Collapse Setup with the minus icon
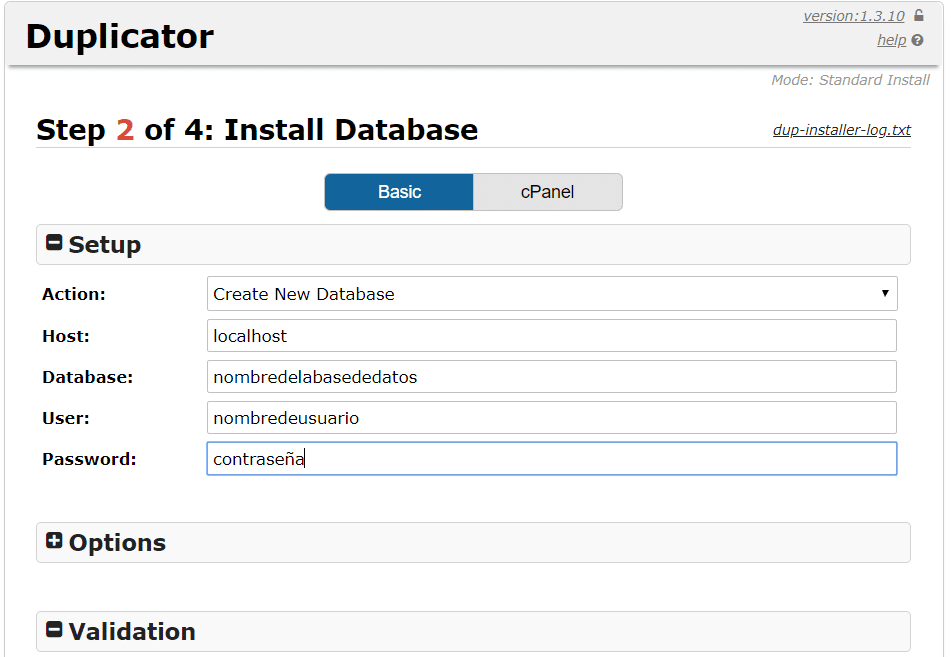 [x=54, y=243]
